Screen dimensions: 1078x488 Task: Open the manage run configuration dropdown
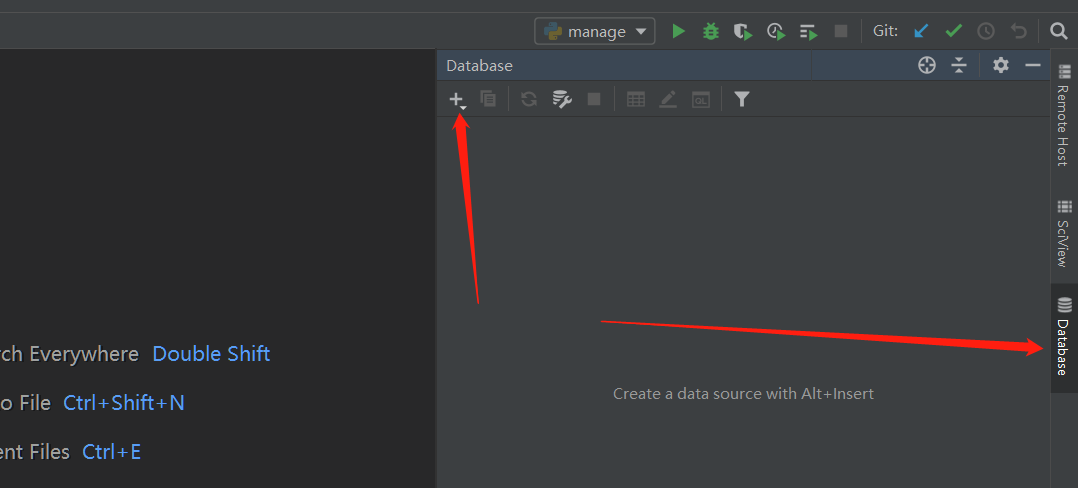595,31
